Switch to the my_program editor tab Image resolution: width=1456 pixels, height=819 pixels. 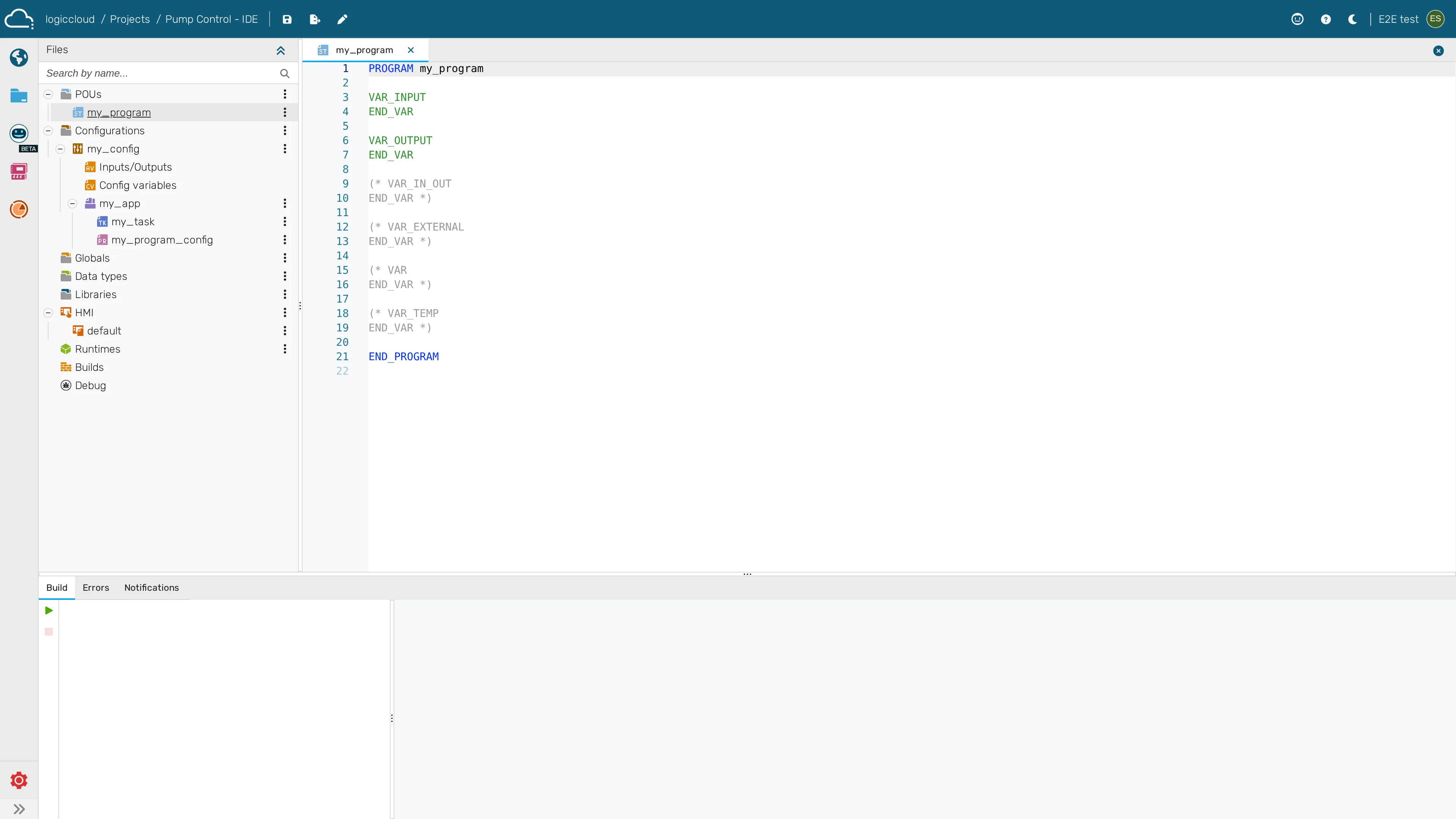[364, 50]
